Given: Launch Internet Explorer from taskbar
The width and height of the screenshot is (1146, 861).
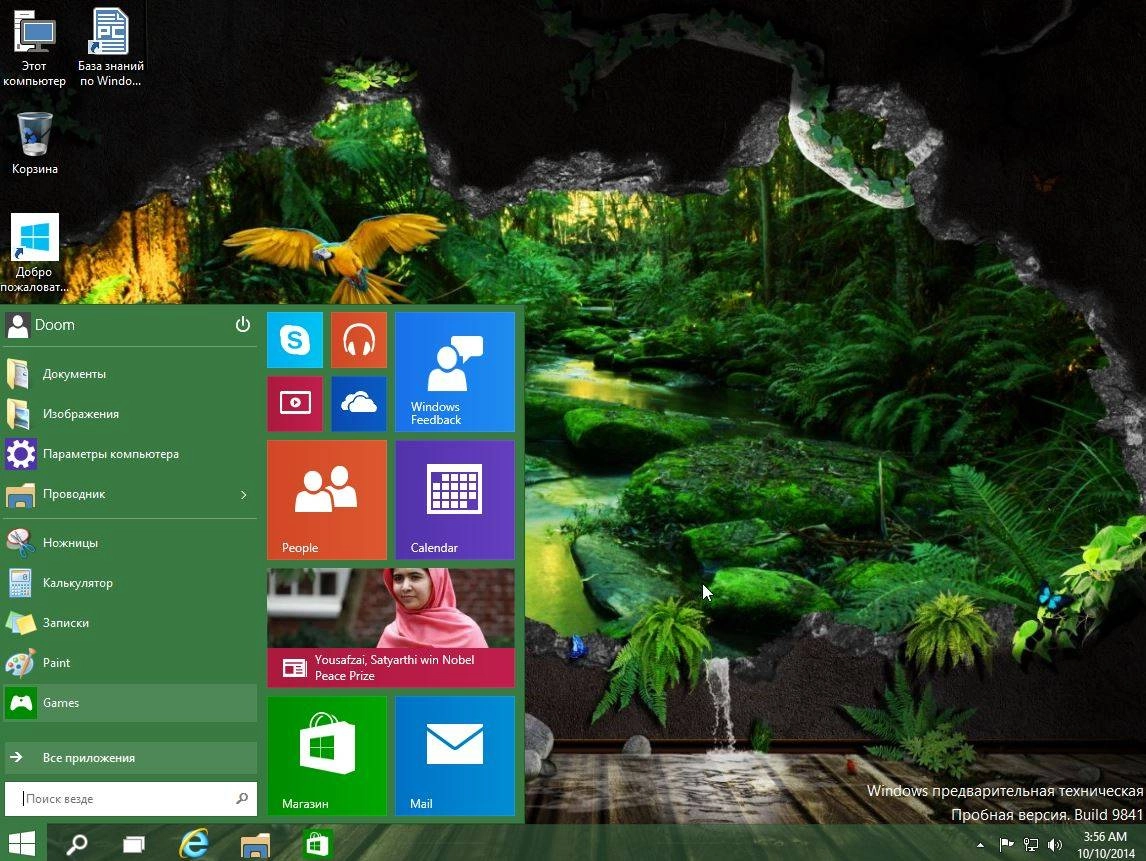Looking at the screenshot, I should coord(194,844).
